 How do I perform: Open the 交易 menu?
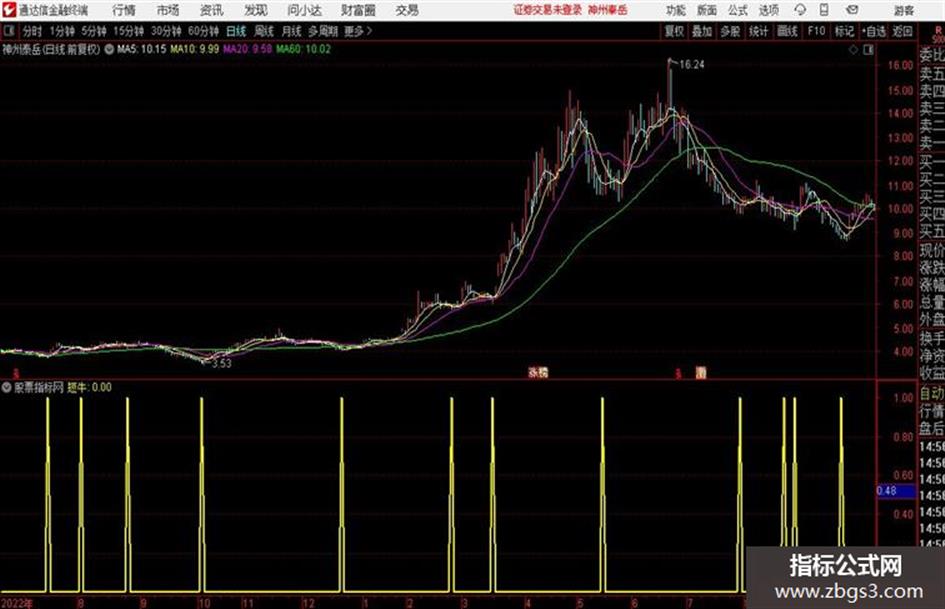[407, 10]
